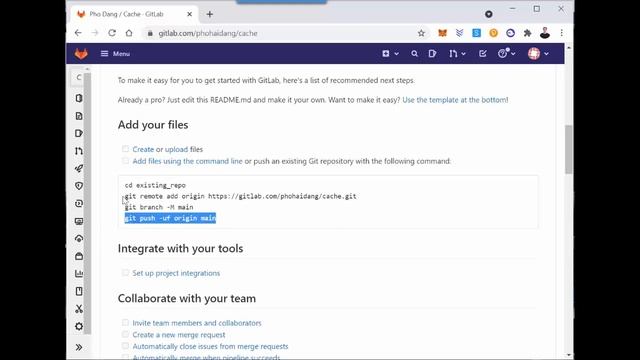640x360 pixels.
Task: Open CI/CD rocket sidebar icon
Action: pyautogui.click(x=79, y=168)
